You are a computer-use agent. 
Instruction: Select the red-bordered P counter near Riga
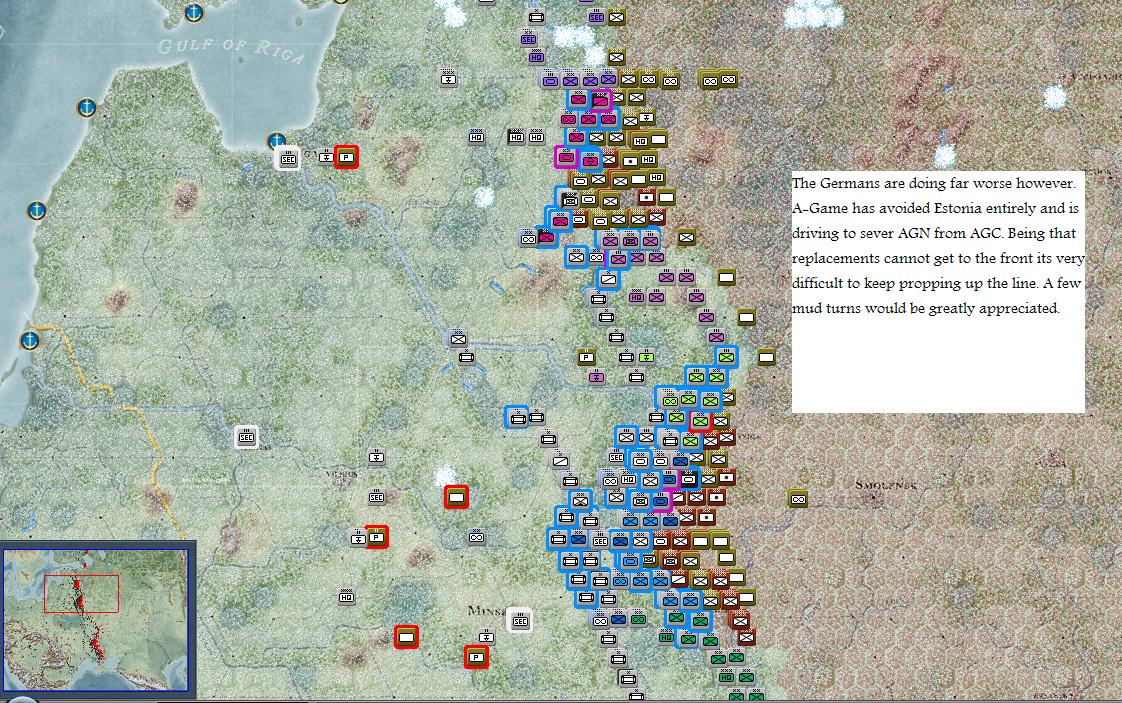pyautogui.click(x=346, y=157)
